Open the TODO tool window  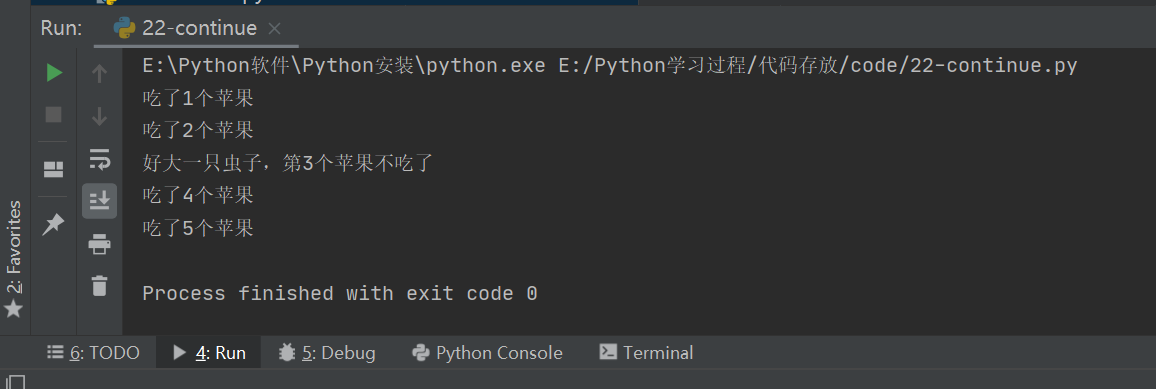[x=93, y=353]
